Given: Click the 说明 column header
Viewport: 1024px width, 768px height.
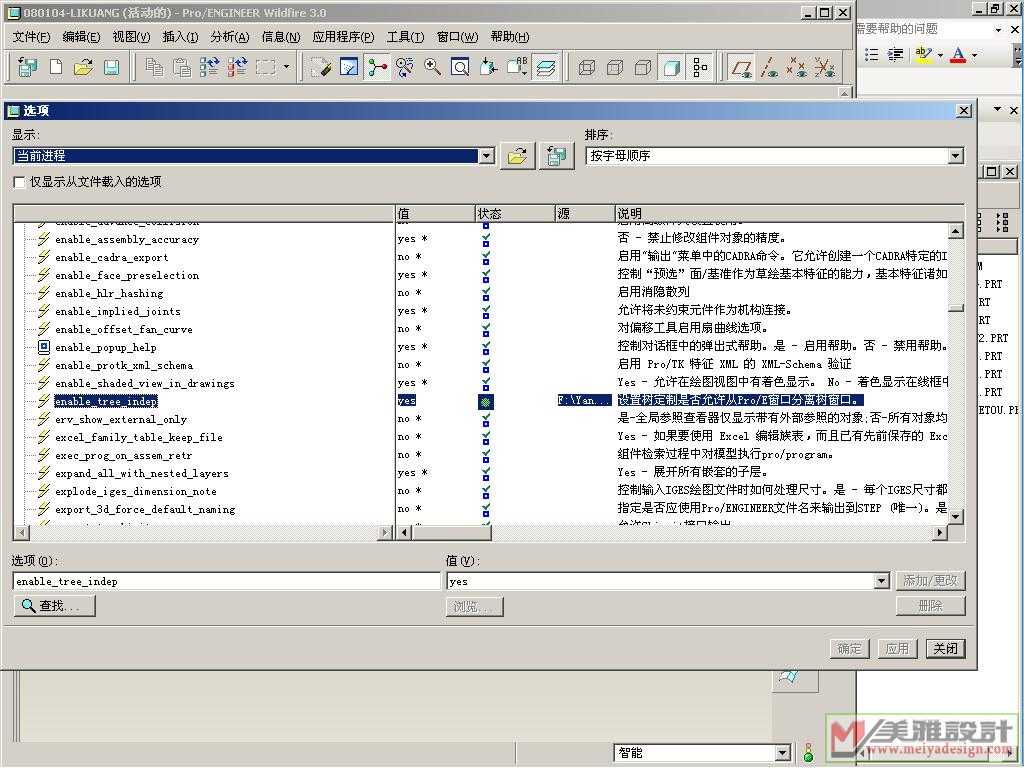Looking at the screenshot, I should [789, 214].
